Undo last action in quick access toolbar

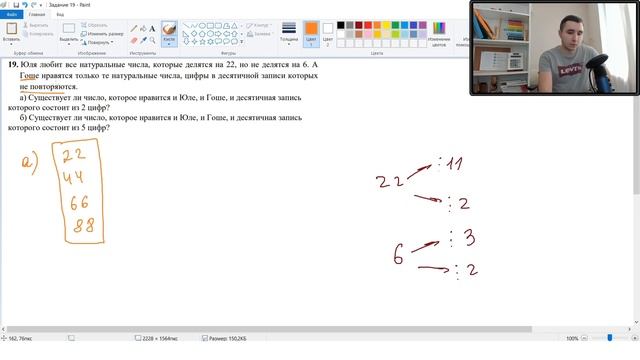(25, 5)
